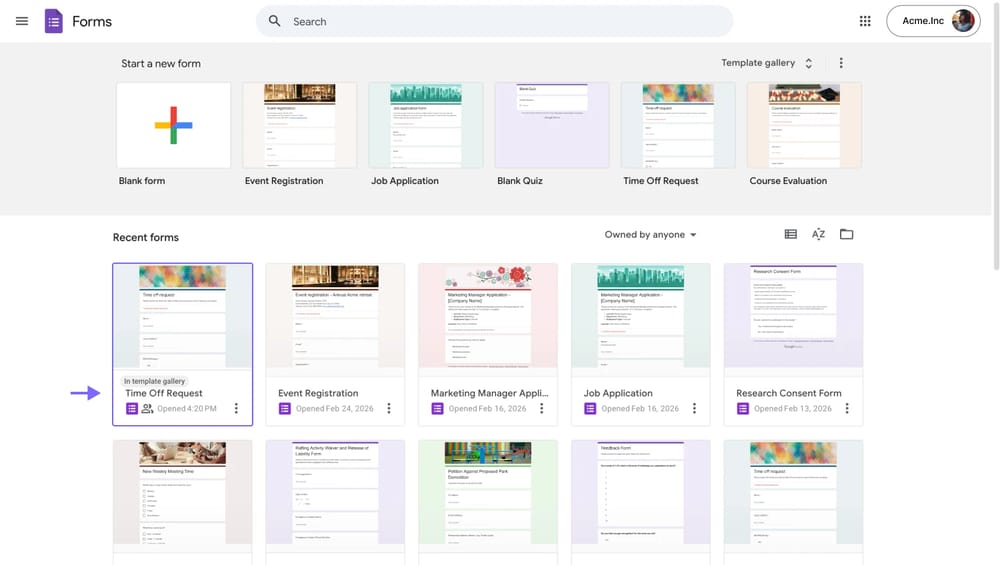This screenshot has height=565, width=1000.
Task: Click the Marketing Manager Appli... title
Action: coord(489,393)
